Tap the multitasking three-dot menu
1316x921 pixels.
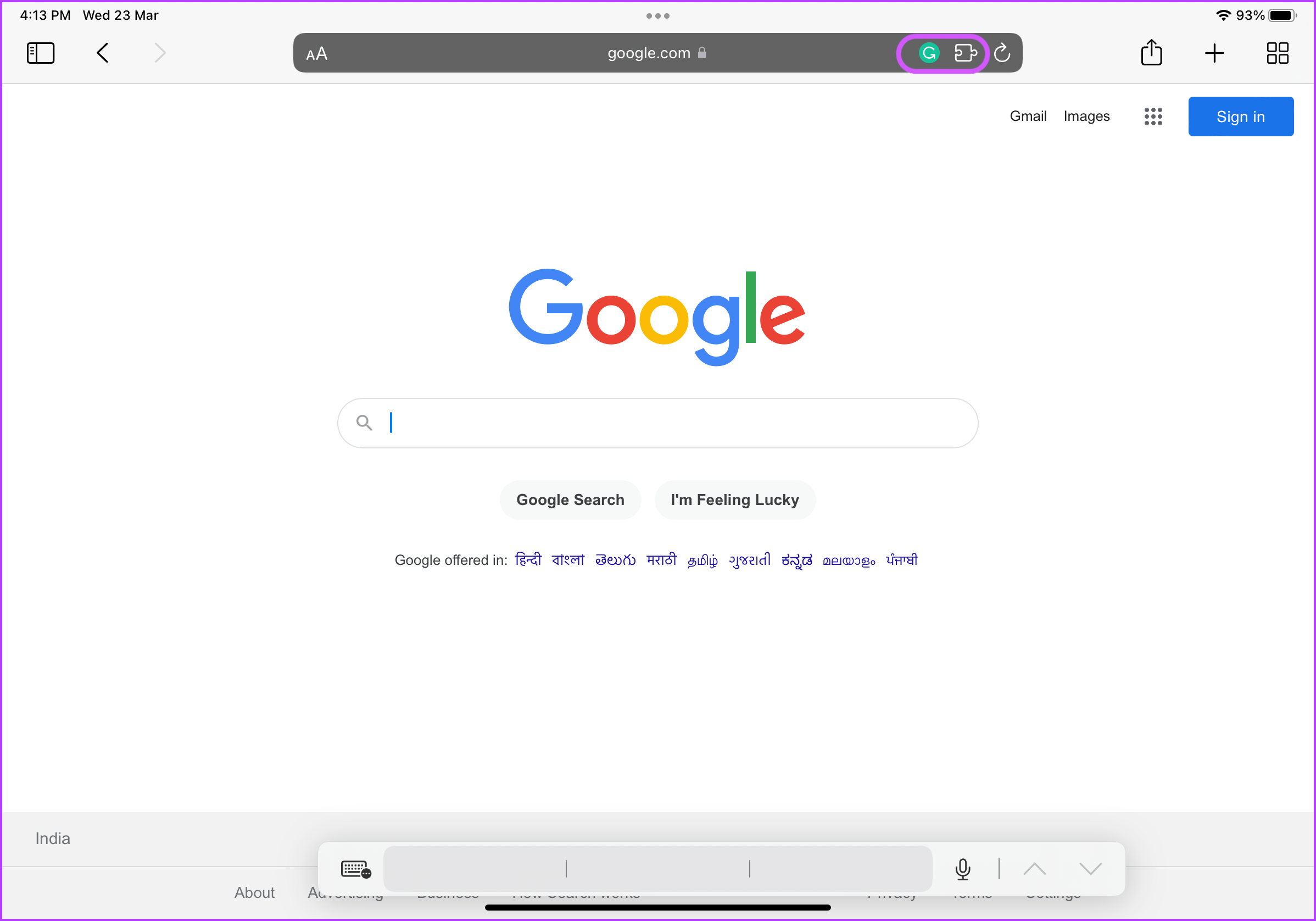[x=658, y=15]
